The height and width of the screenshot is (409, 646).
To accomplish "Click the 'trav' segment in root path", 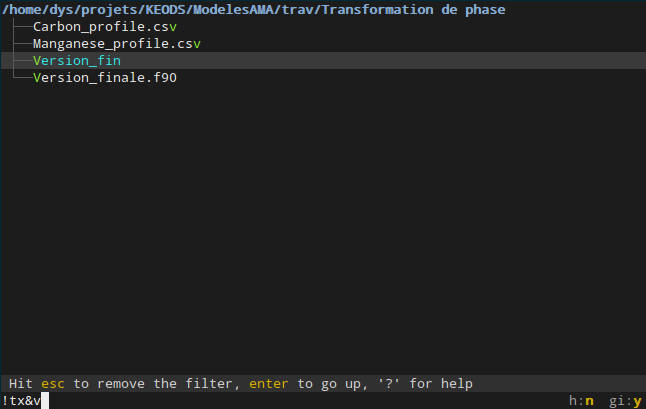I will 297,9.
